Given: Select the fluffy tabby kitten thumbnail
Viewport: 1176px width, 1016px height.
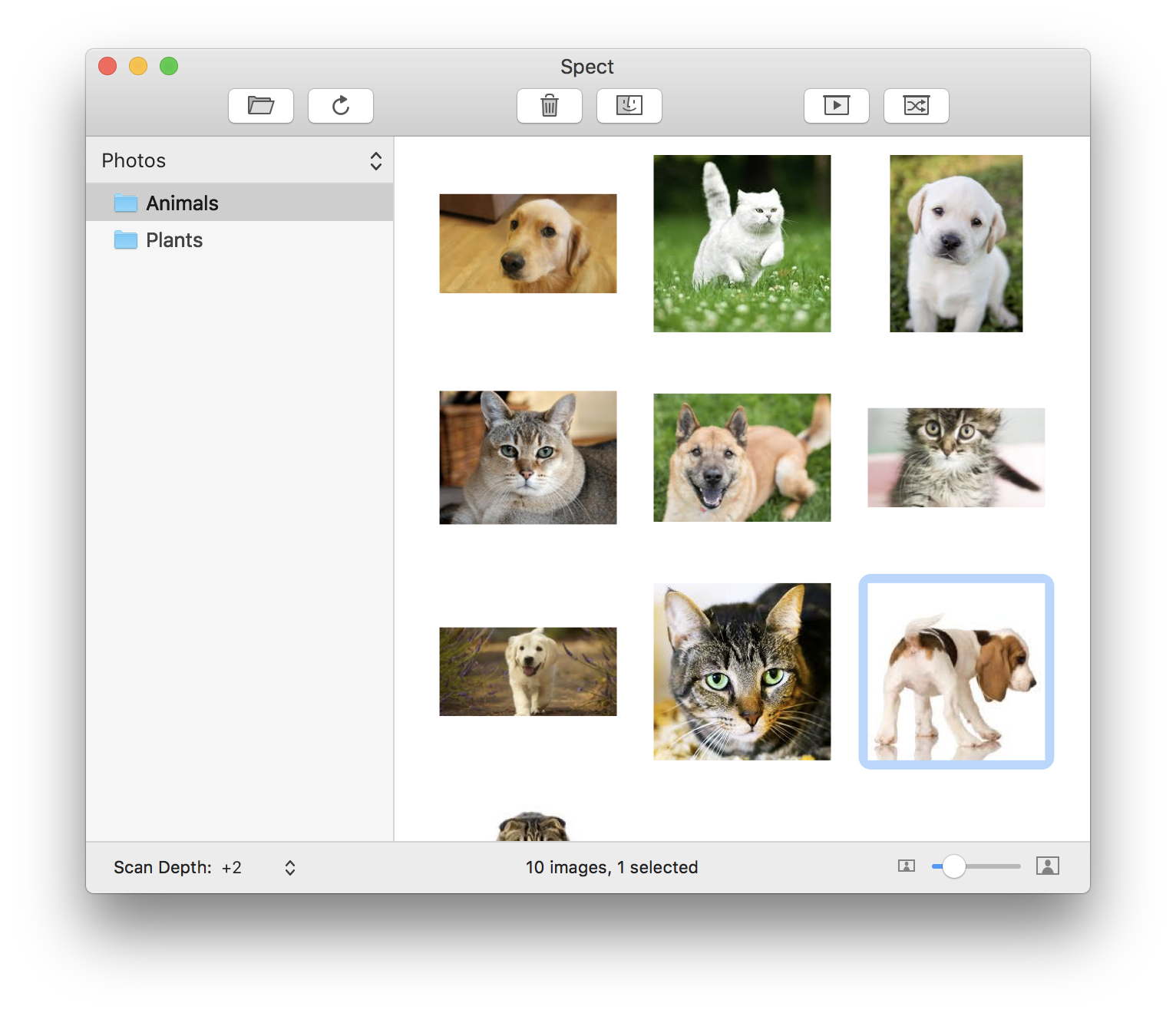Looking at the screenshot, I should (956, 457).
